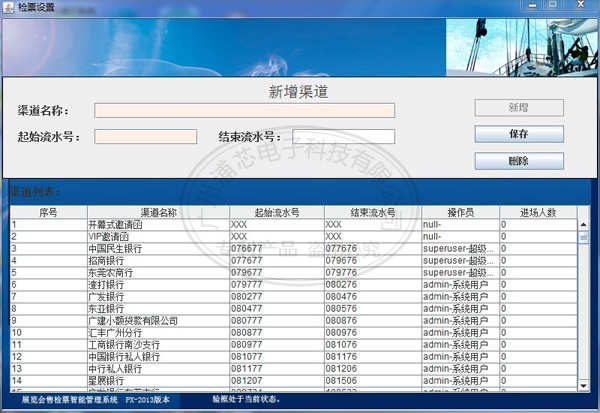Select row 东亚银行
Viewport: 600px width, 413px height.
tap(294, 309)
